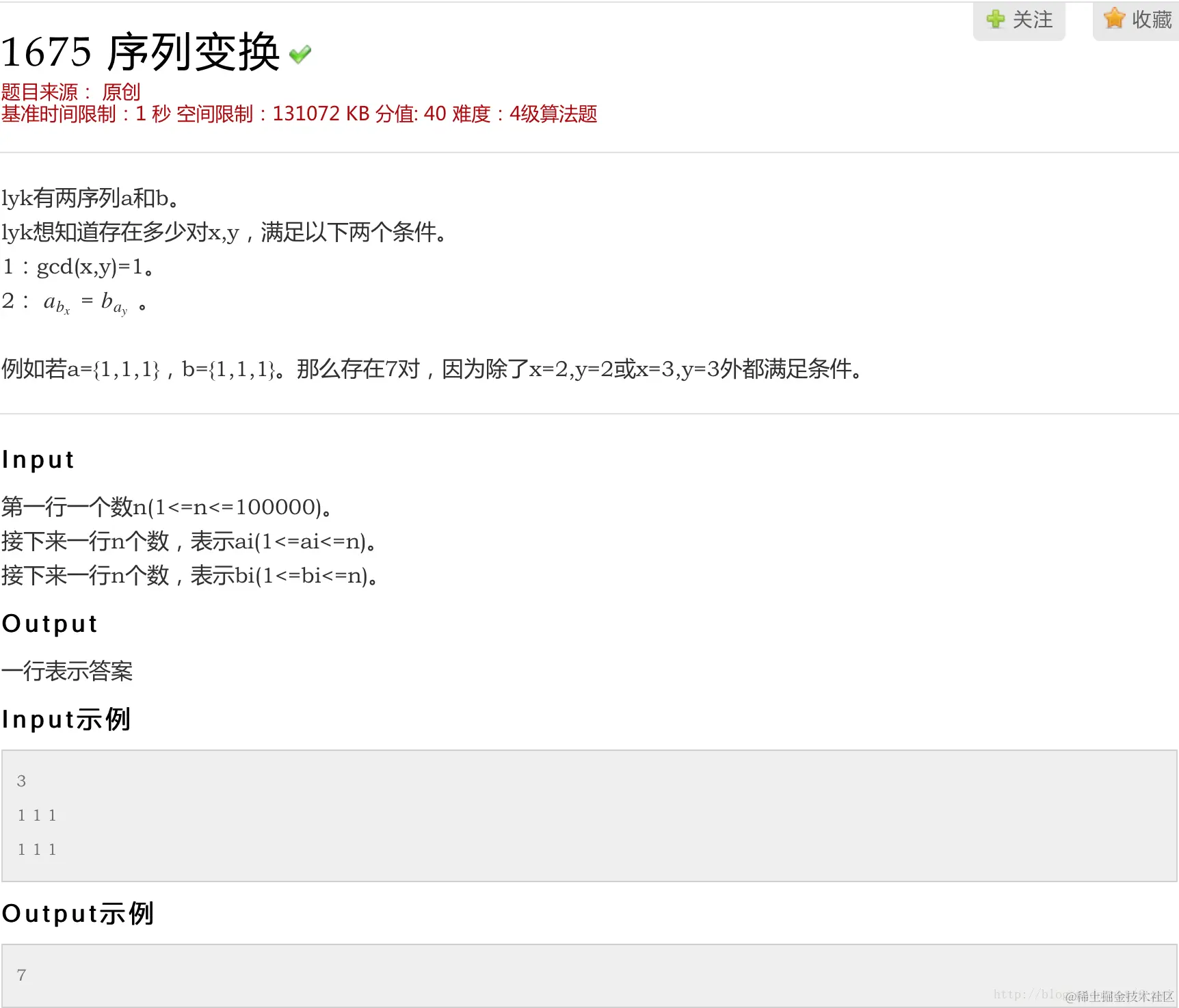1179x1008 pixels.
Task: Click the 基准时间限制 limits line
Action: click(x=299, y=114)
